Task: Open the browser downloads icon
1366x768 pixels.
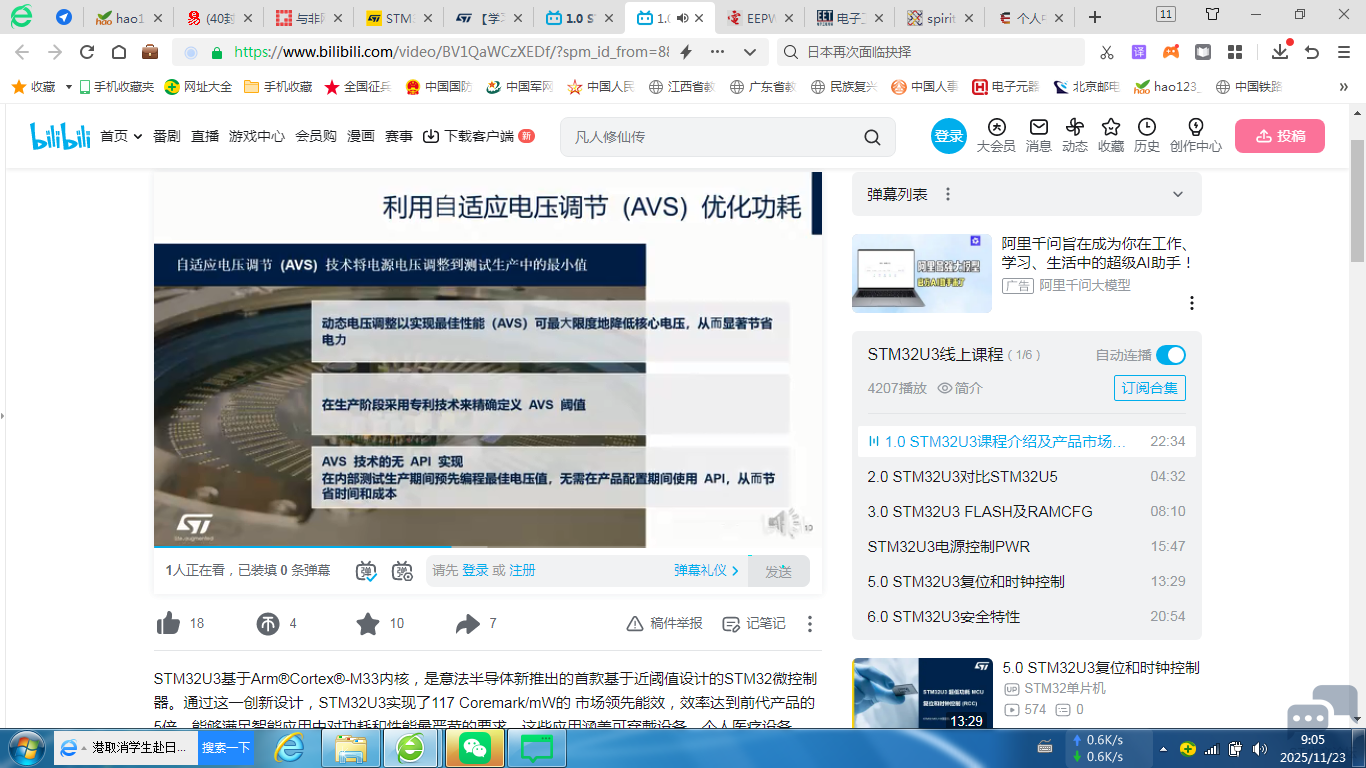Action: [x=1280, y=52]
